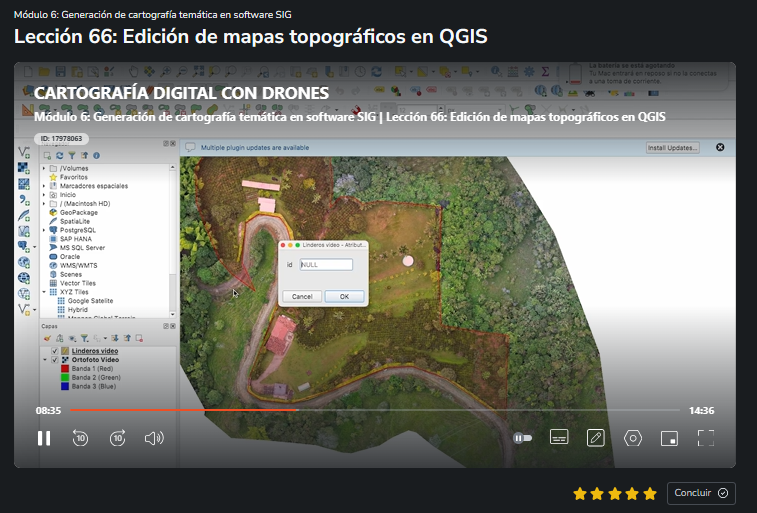Enable picture-in-picture mode
Image resolution: width=757 pixels, height=513 pixels.
pos(669,438)
